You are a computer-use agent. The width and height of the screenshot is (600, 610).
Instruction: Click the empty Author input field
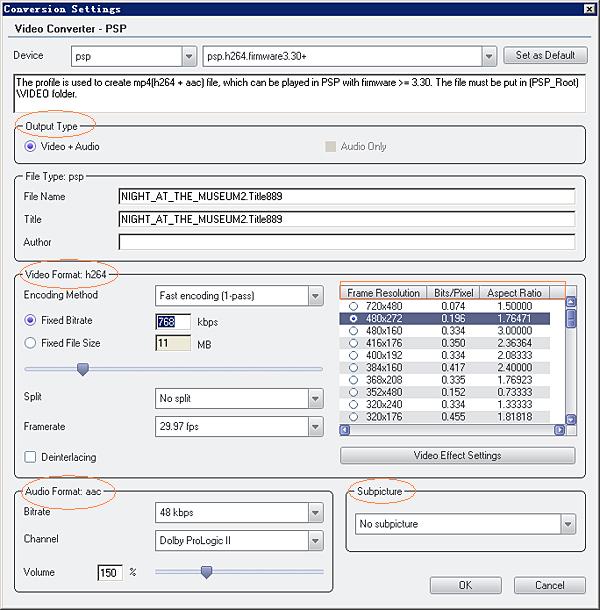coord(347,242)
